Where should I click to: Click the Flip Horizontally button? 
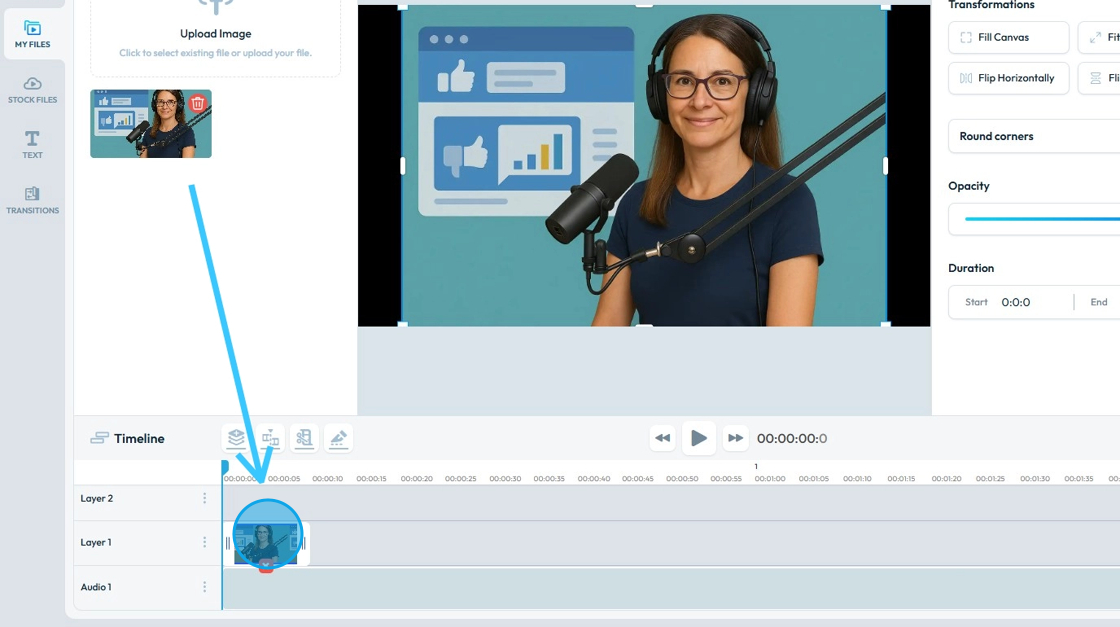1009,78
